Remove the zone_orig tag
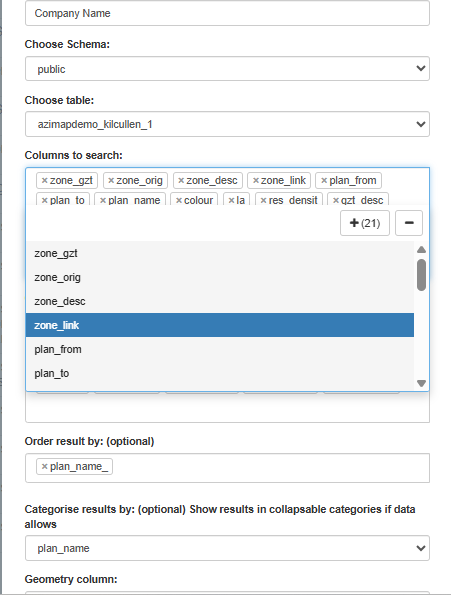This screenshot has width=451, height=595. tap(111, 181)
